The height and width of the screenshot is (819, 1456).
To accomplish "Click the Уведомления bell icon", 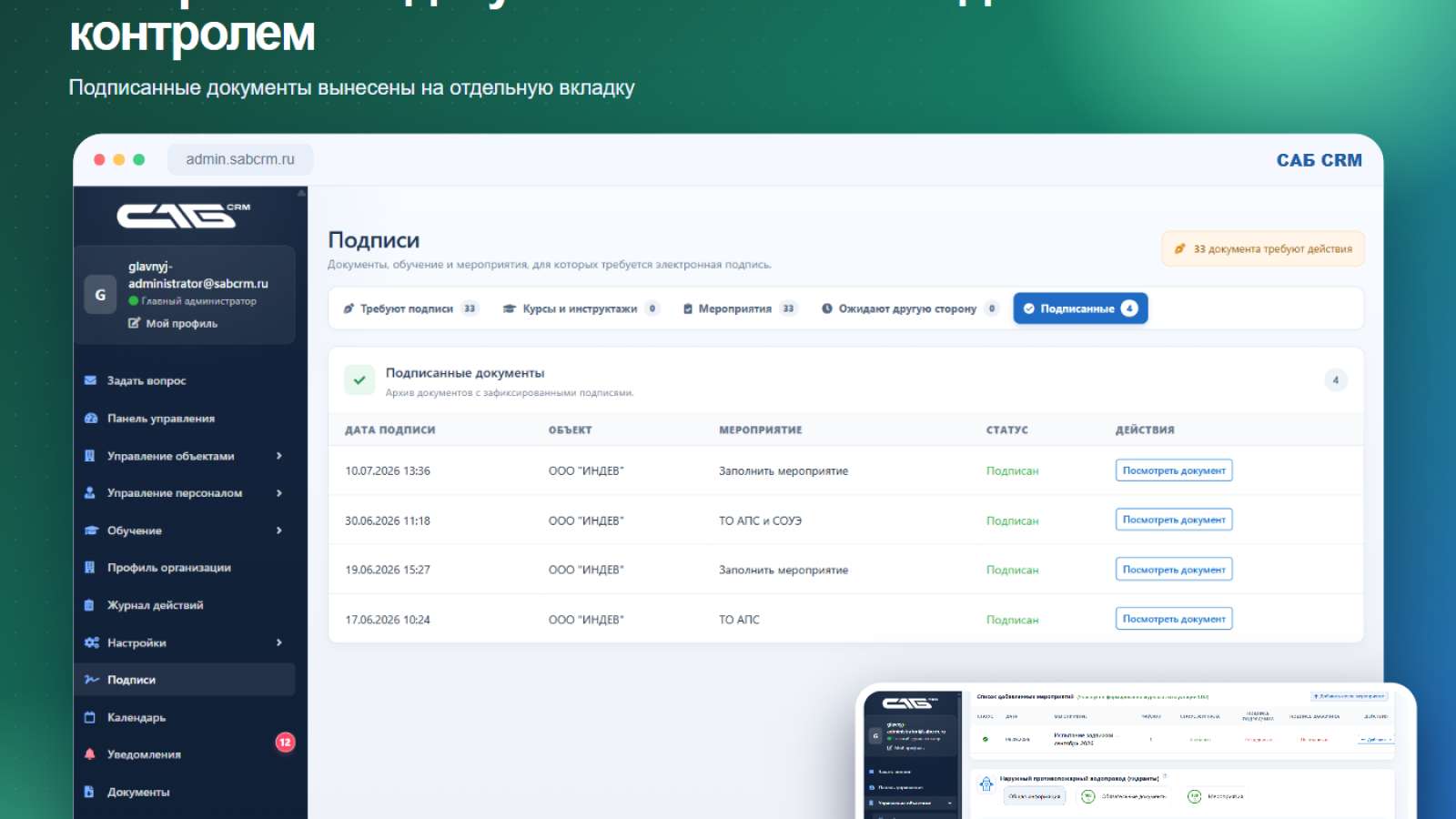I will (x=89, y=754).
